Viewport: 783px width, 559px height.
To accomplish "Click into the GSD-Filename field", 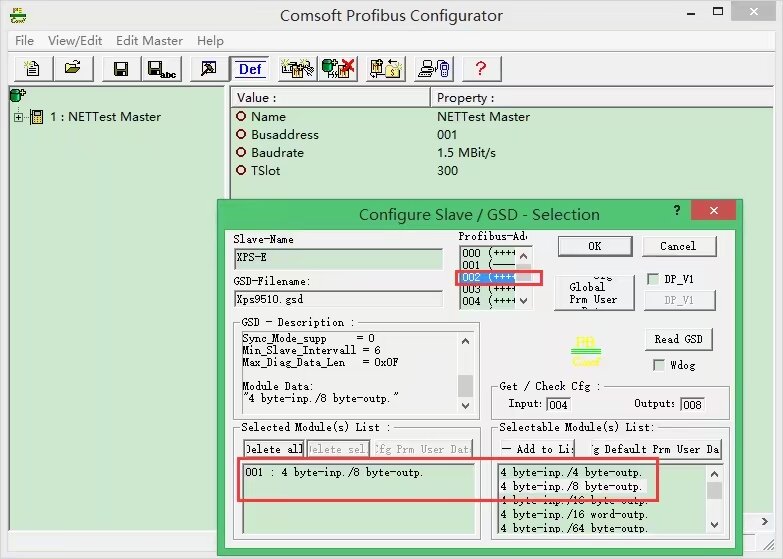I will click(338, 299).
